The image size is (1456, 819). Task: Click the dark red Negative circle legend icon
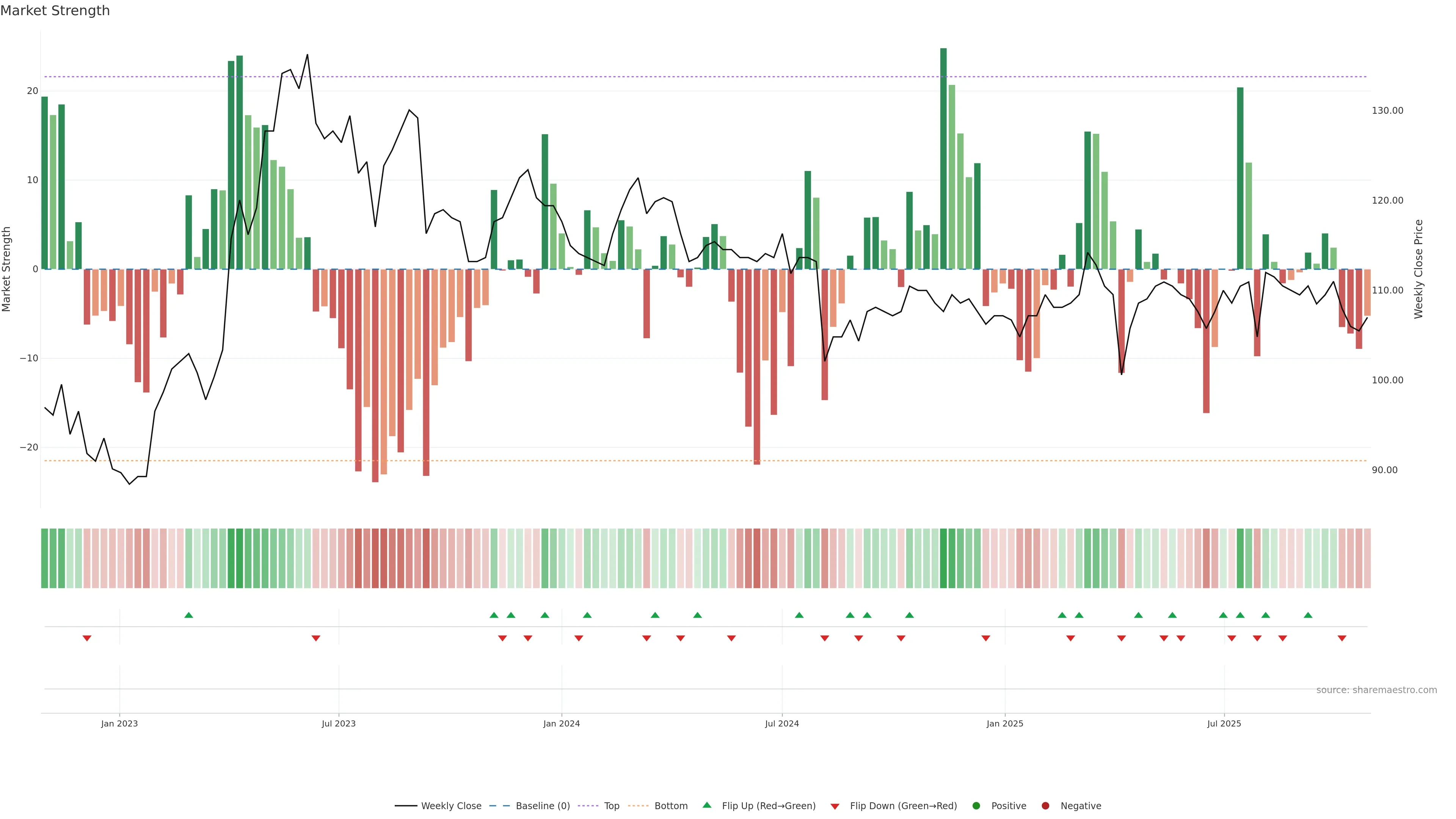click(x=1045, y=806)
